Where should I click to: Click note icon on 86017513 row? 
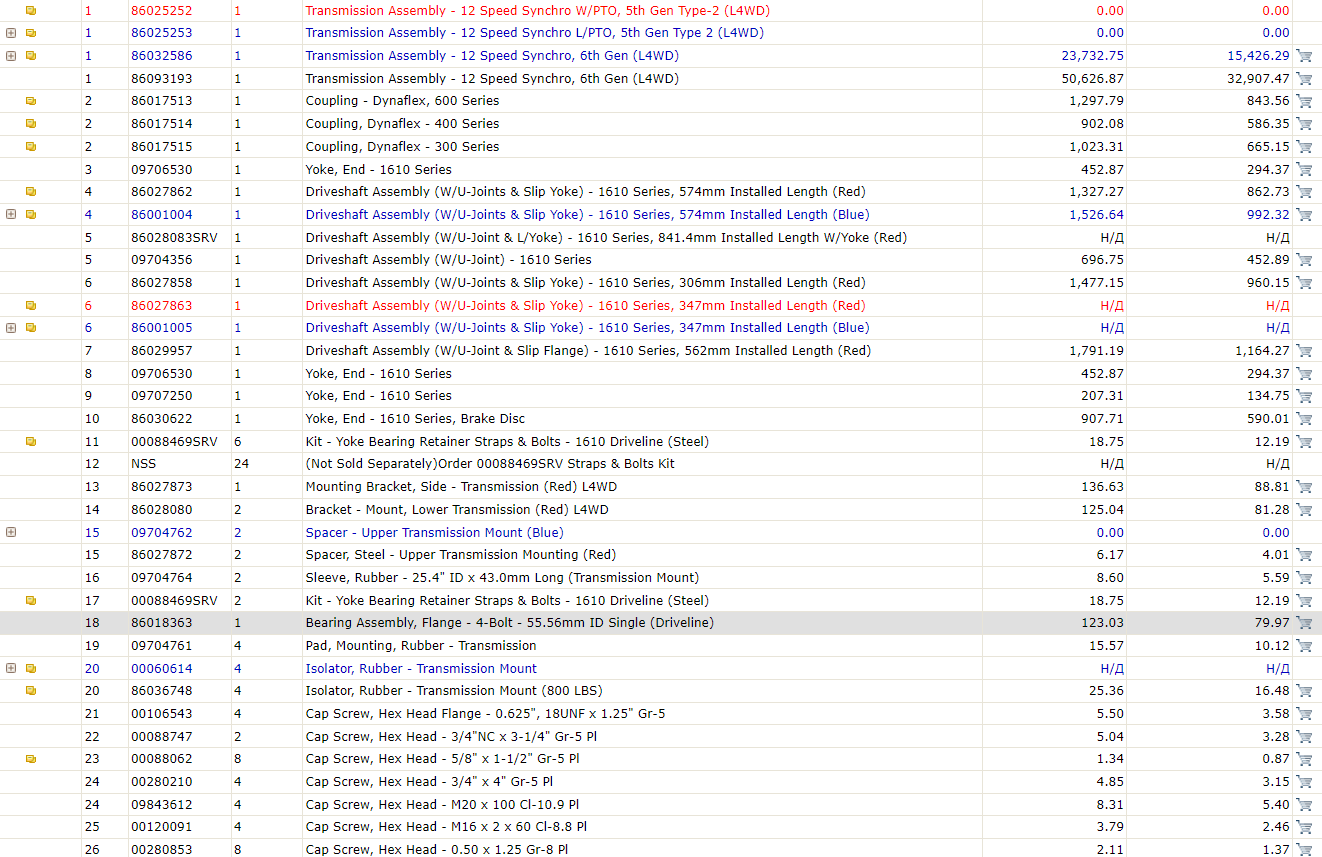tap(31, 101)
